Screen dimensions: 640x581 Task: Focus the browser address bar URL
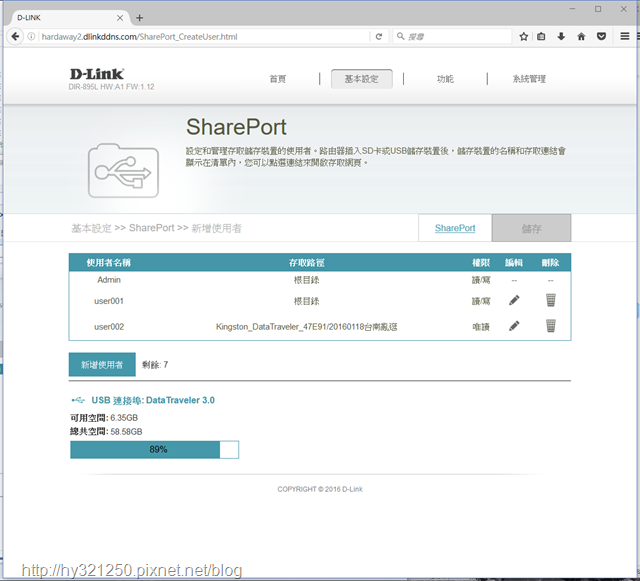pyautogui.click(x=204, y=37)
